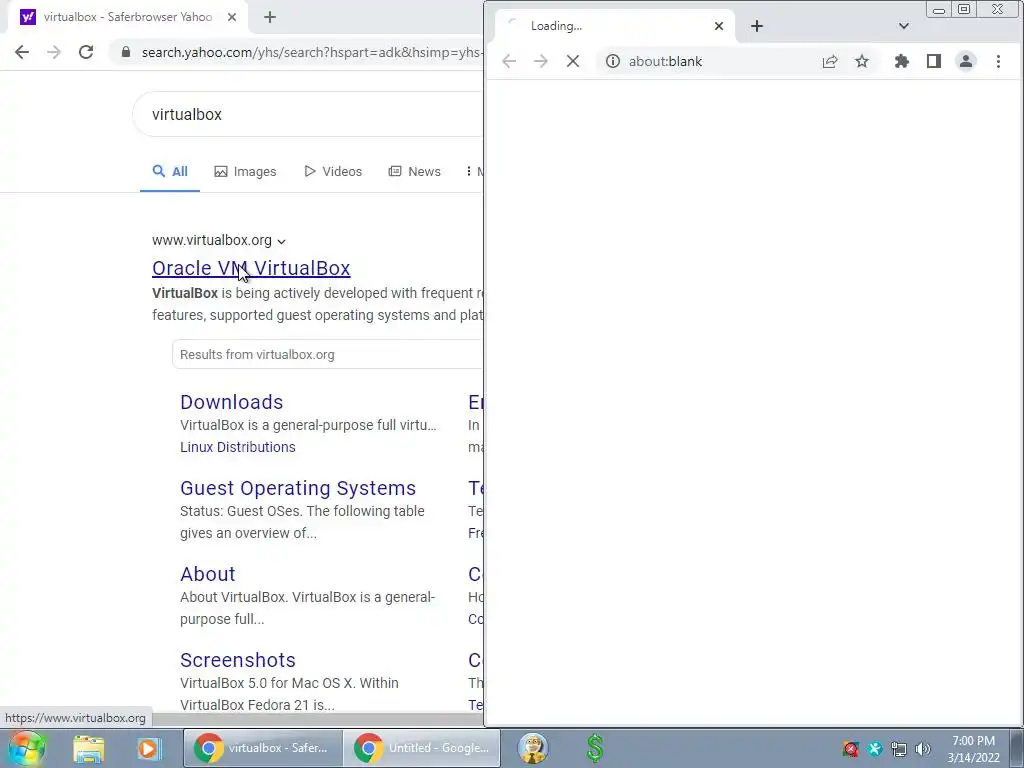The width and height of the screenshot is (1024, 768).
Task: Open the Oracle VM VirtualBox result link
Action: (251, 268)
